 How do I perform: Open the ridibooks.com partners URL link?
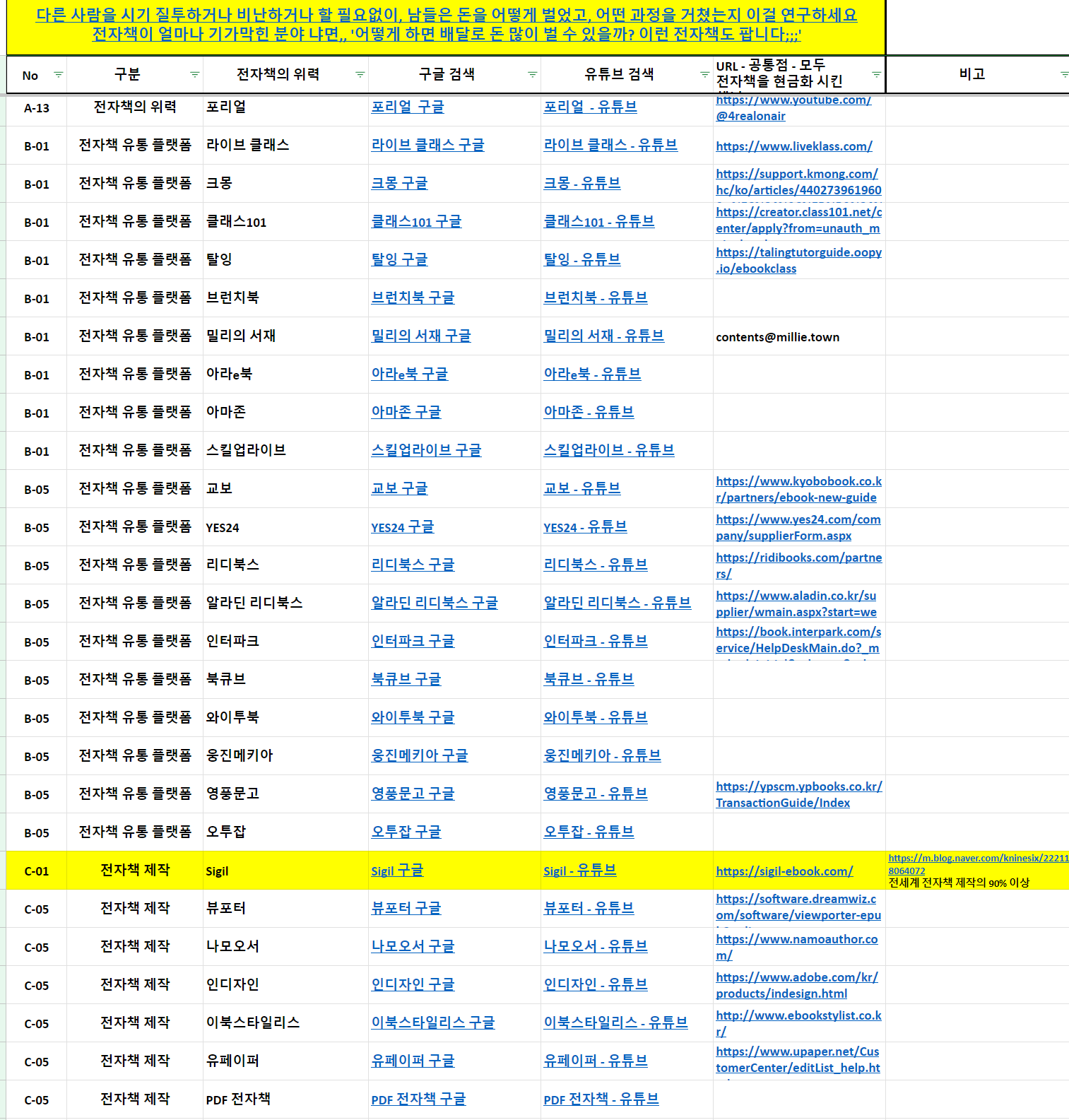798,565
